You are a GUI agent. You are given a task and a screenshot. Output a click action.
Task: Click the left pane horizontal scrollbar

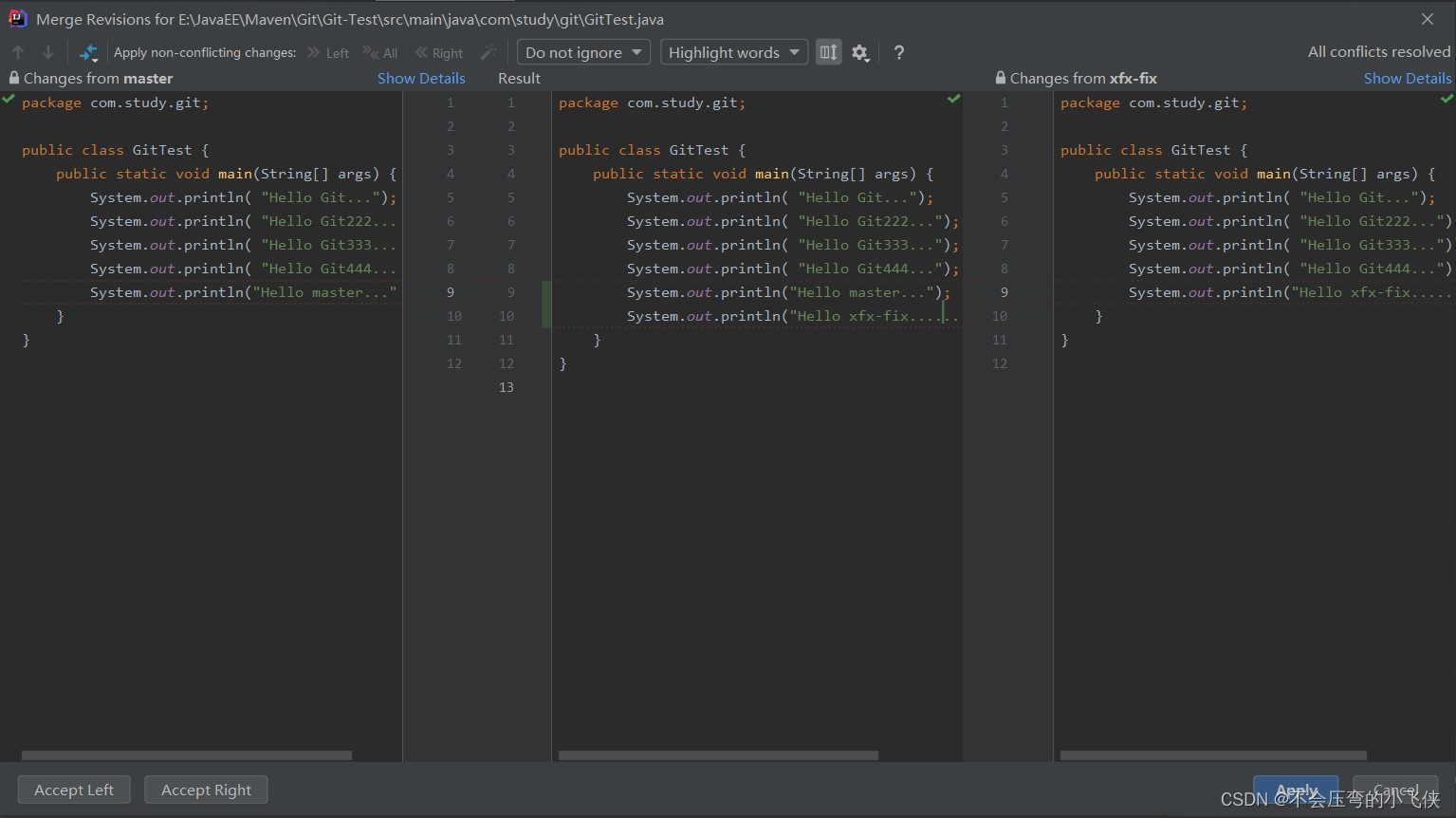coord(187,755)
